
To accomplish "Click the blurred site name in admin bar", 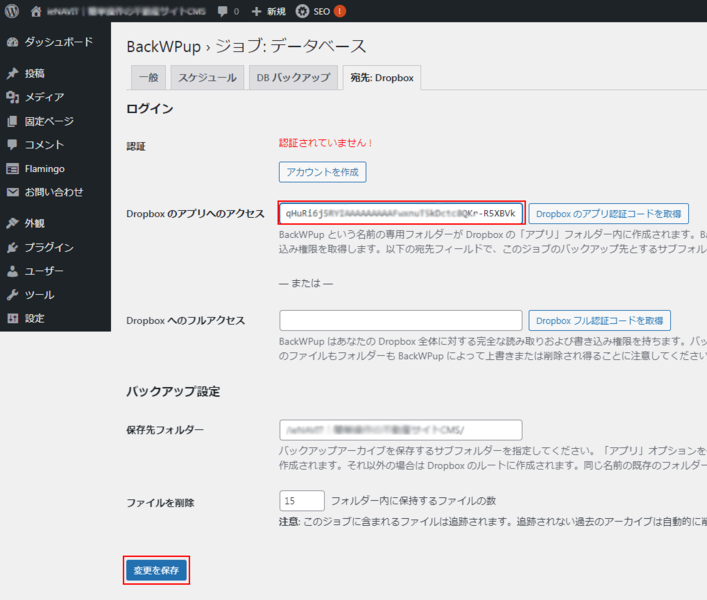I will click(x=126, y=11).
